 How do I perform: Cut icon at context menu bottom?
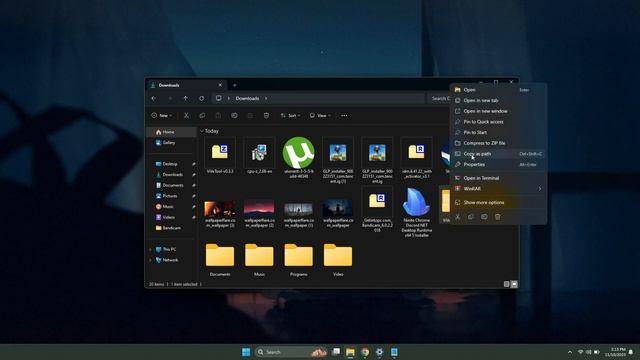458,217
